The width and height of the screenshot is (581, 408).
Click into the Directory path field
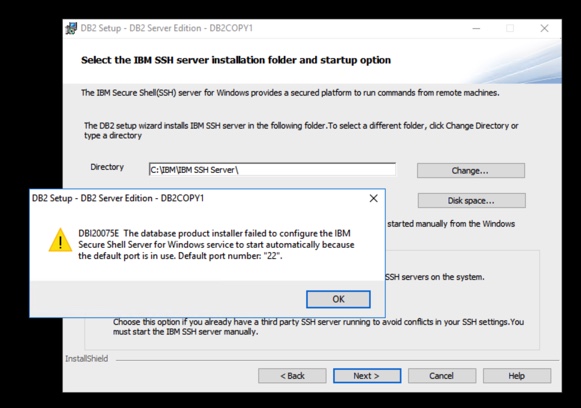[272, 169]
